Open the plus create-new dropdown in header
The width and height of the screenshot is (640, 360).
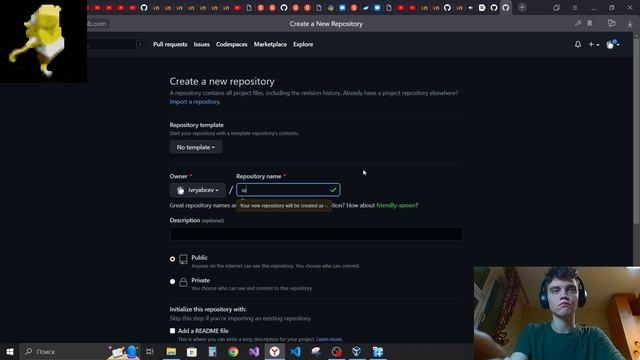pos(593,44)
